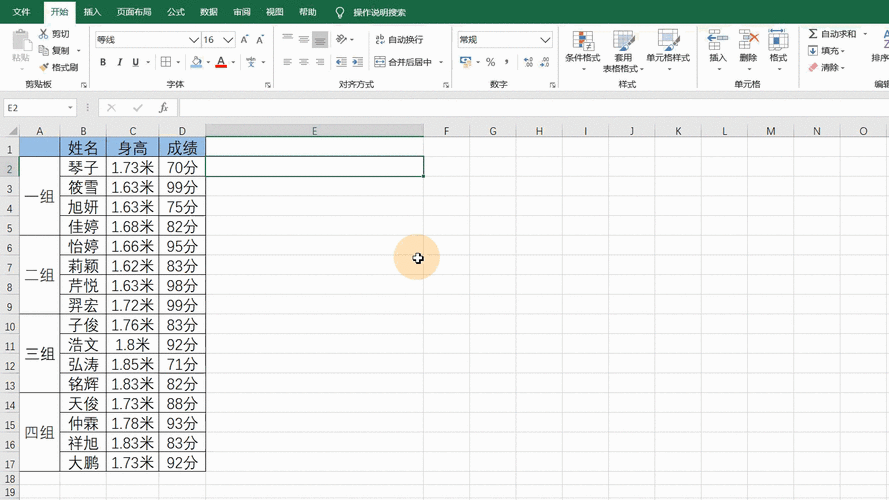
Task: Increase decimal places
Action: click(528, 61)
